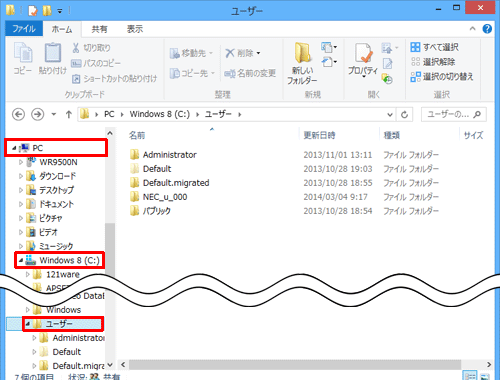
Task: Choose Paste shortcut (ショートカットの貼り付け)
Action: (114, 79)
